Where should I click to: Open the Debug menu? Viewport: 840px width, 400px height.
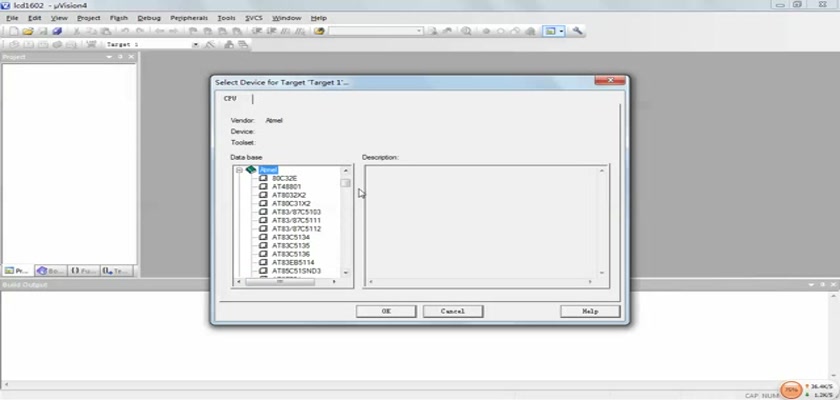[x=149, y=18]
